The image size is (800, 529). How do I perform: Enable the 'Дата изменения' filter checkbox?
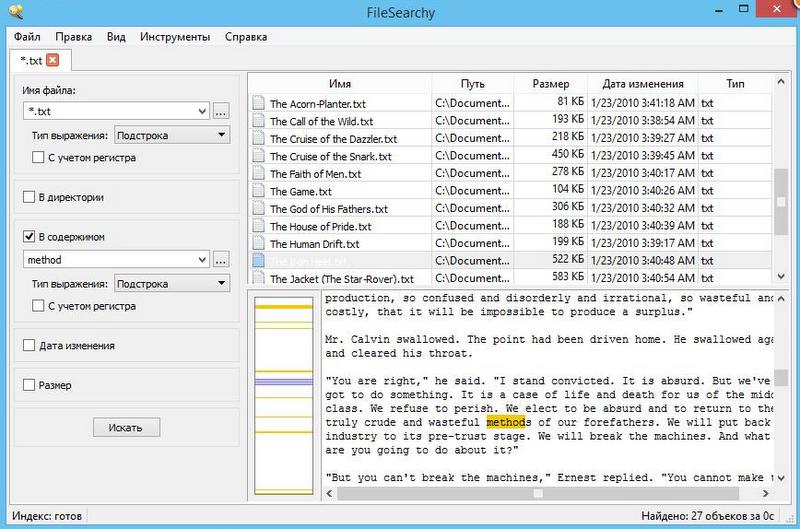pos(29,345)
